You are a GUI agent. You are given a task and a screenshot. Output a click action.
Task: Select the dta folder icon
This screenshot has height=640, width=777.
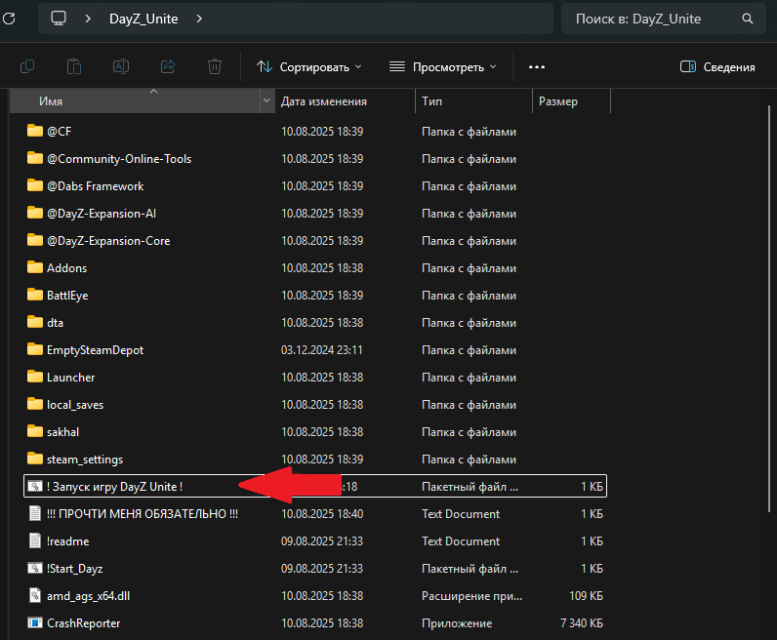pos(35,322)
